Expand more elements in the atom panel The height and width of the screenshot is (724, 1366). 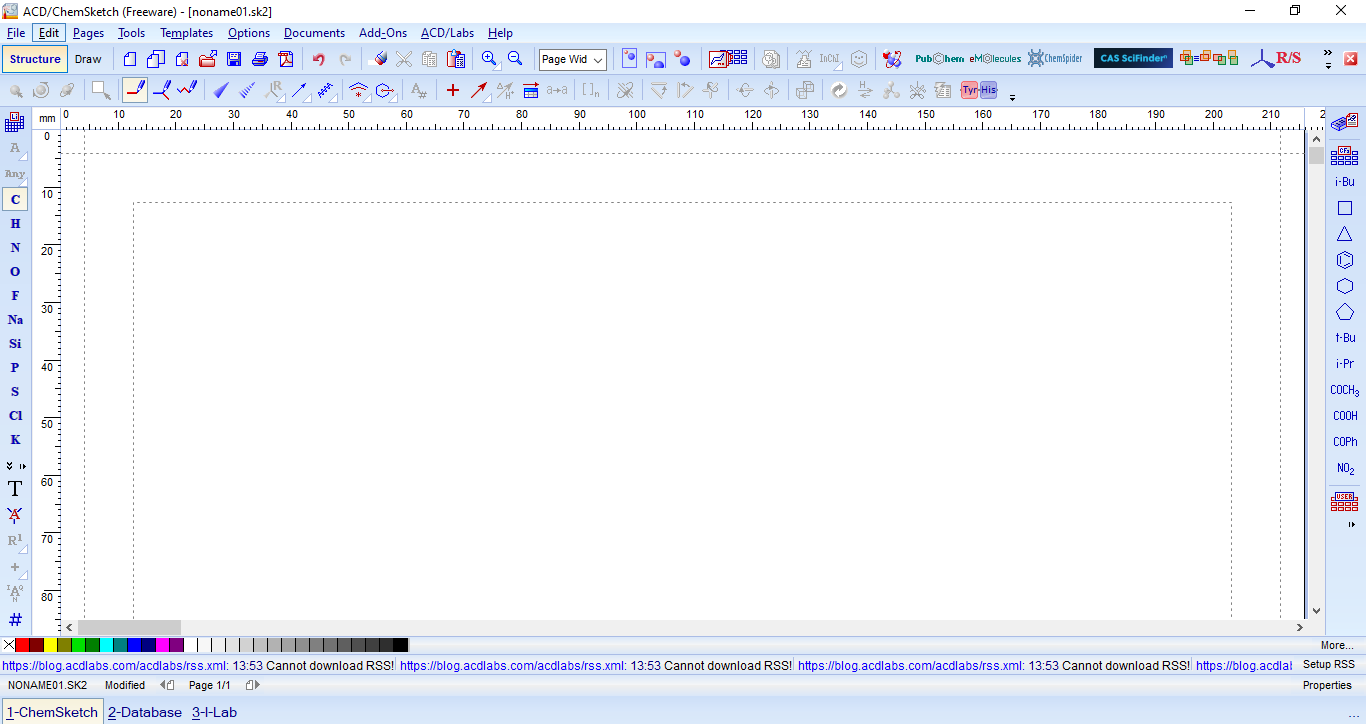pos(15,466)
